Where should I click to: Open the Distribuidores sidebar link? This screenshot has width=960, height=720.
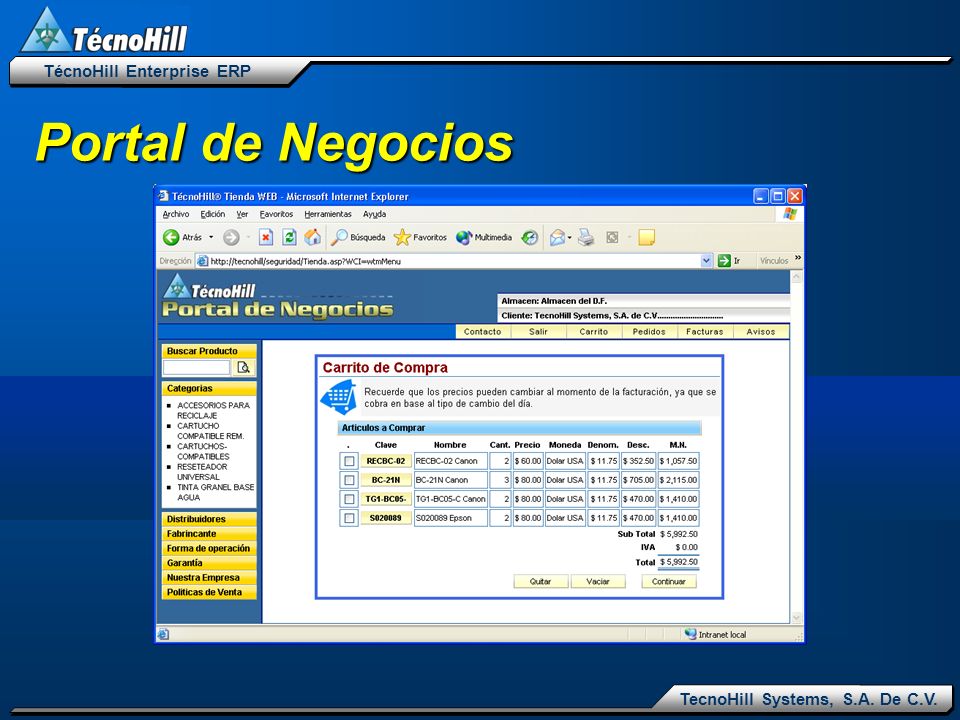click(209, 519)
